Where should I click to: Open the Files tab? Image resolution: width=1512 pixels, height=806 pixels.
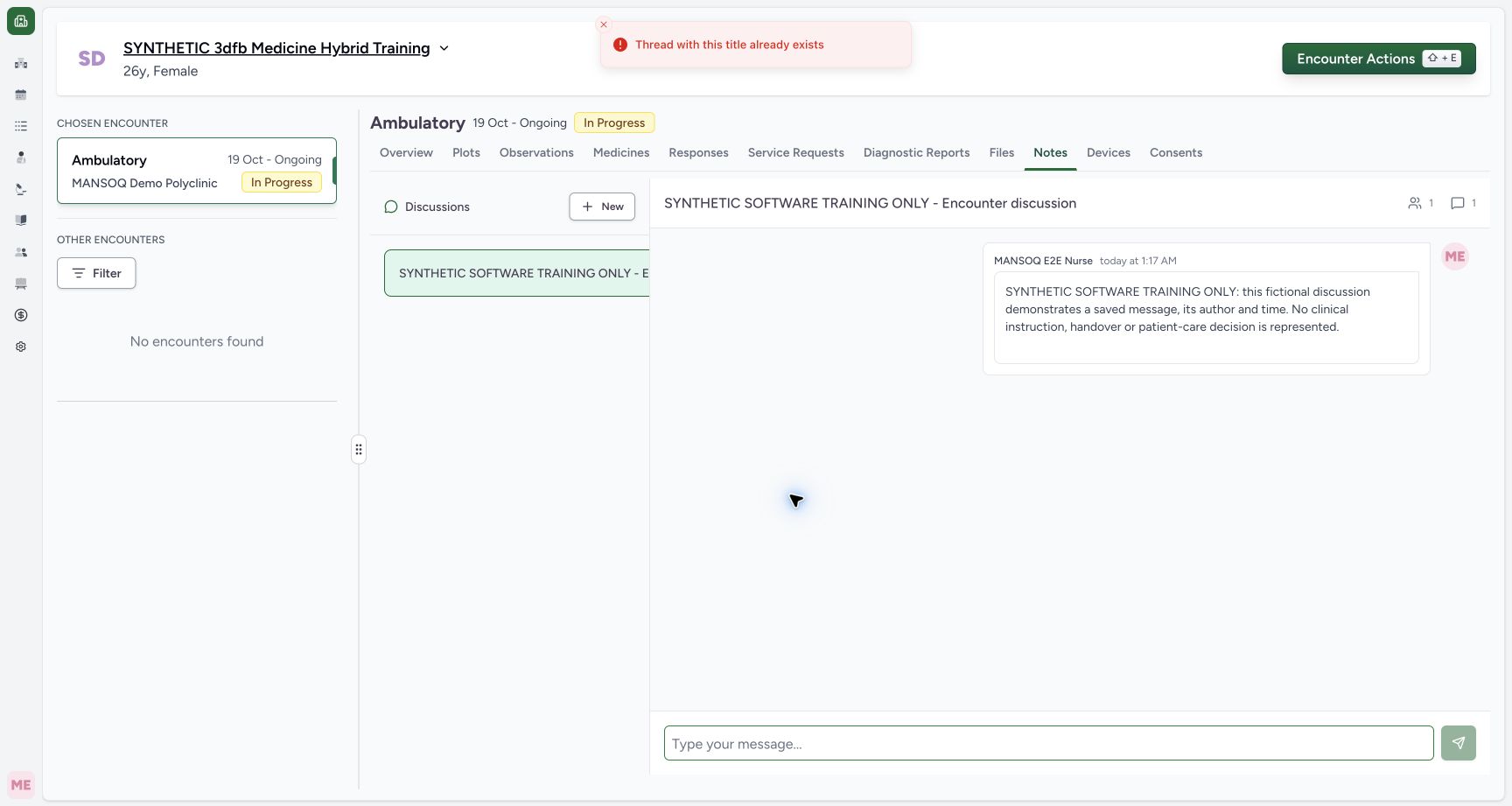(1002, 152)
